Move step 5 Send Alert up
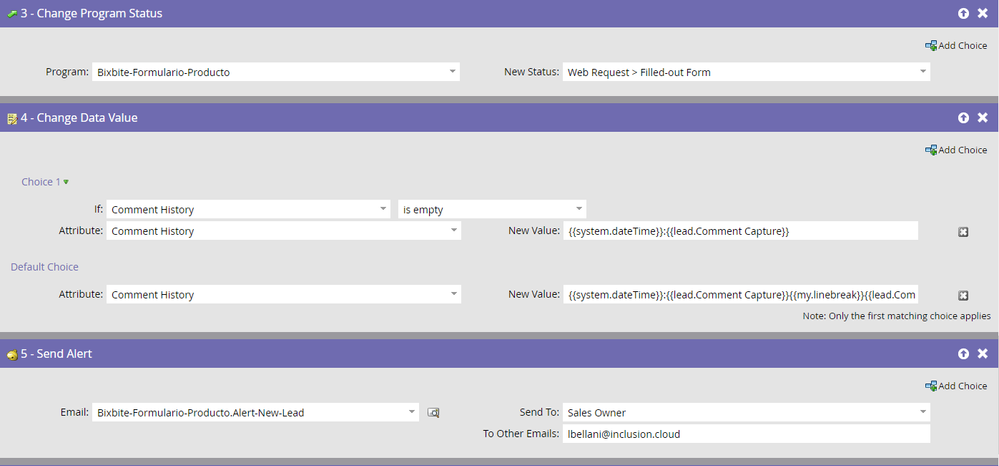Viewport: 999px width, 466px height. [x=963, y=354]
